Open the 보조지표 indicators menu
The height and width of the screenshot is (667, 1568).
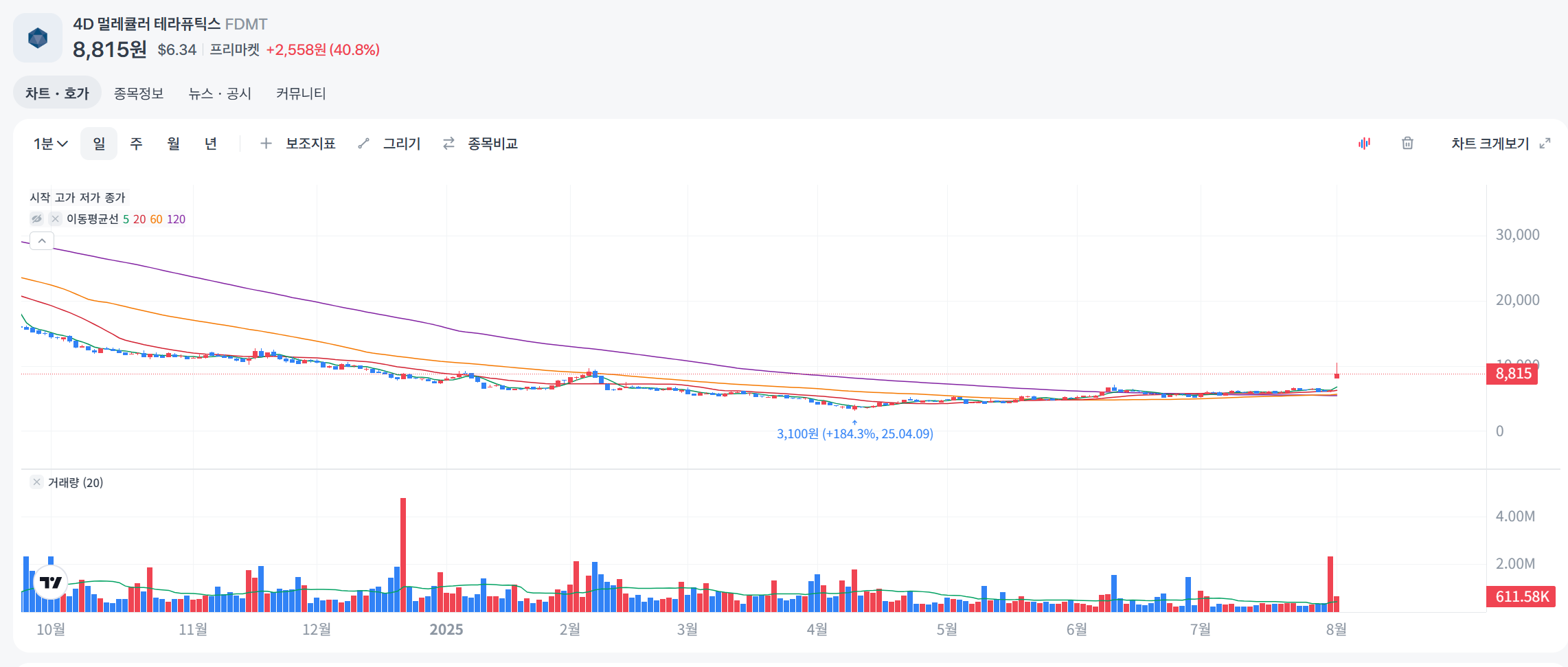click(x=310, y=144)
